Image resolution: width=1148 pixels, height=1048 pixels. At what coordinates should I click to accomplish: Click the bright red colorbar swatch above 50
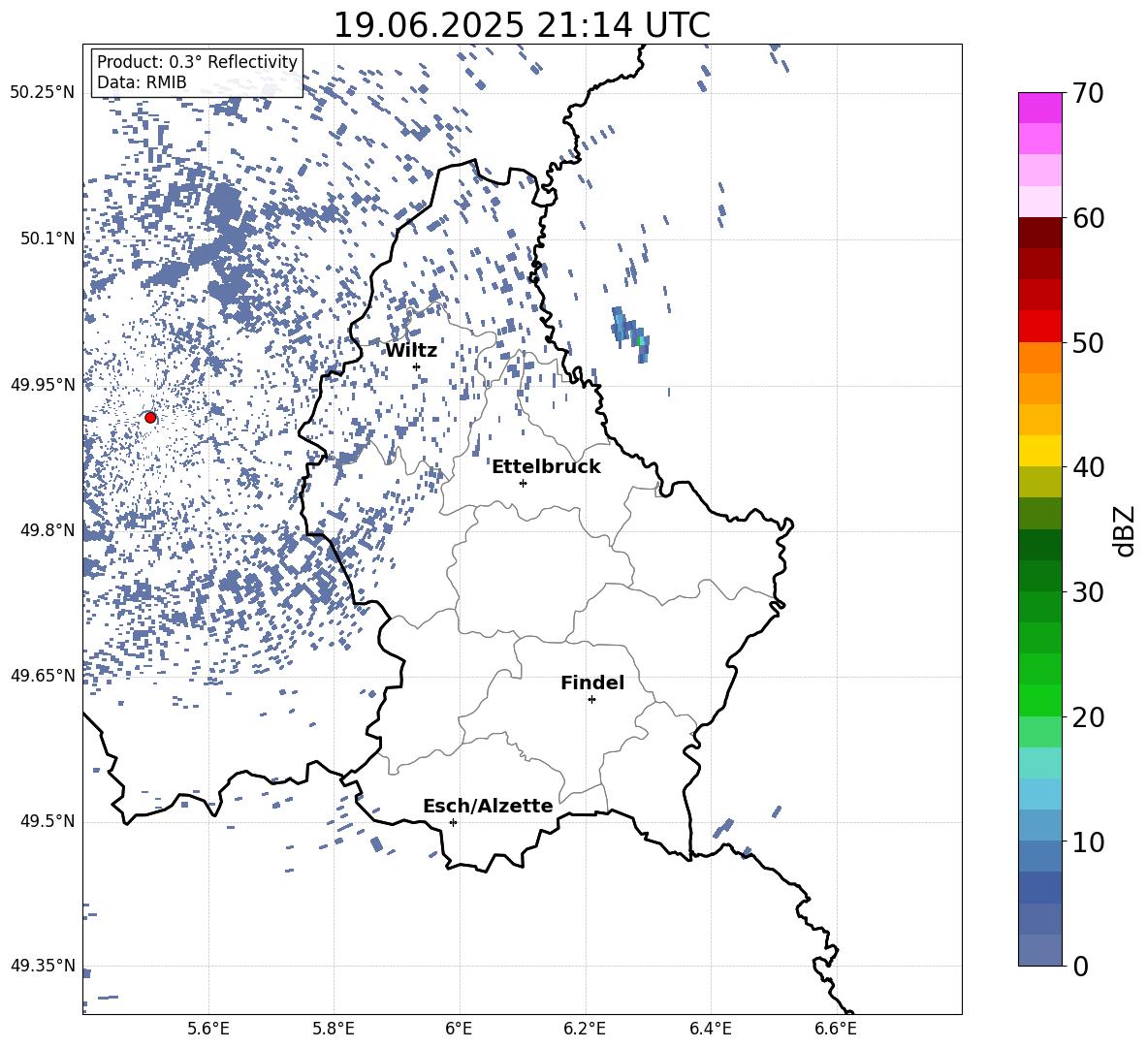[x=1039, y=327]
